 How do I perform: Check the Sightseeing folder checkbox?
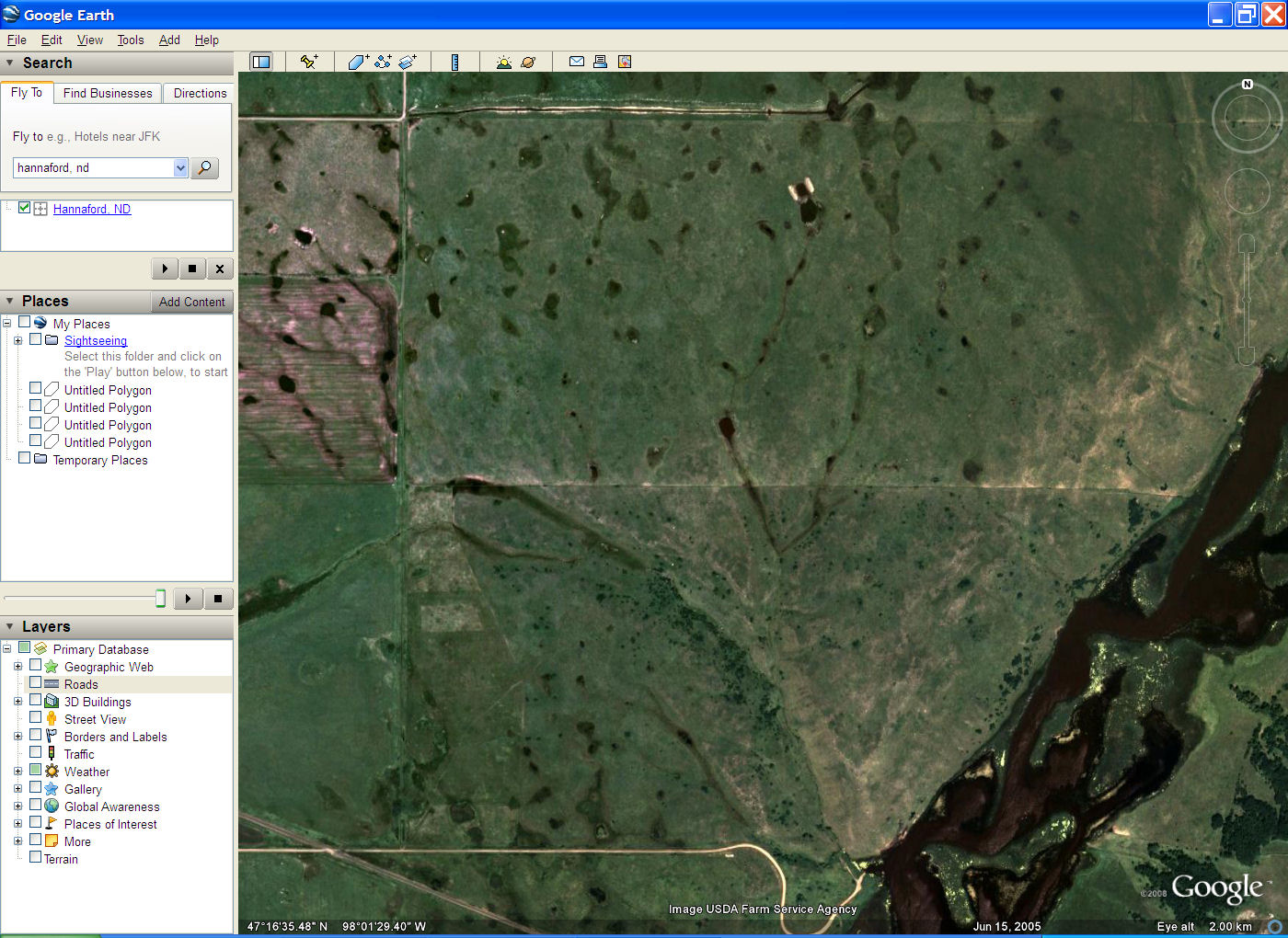[x=35, y=339]
